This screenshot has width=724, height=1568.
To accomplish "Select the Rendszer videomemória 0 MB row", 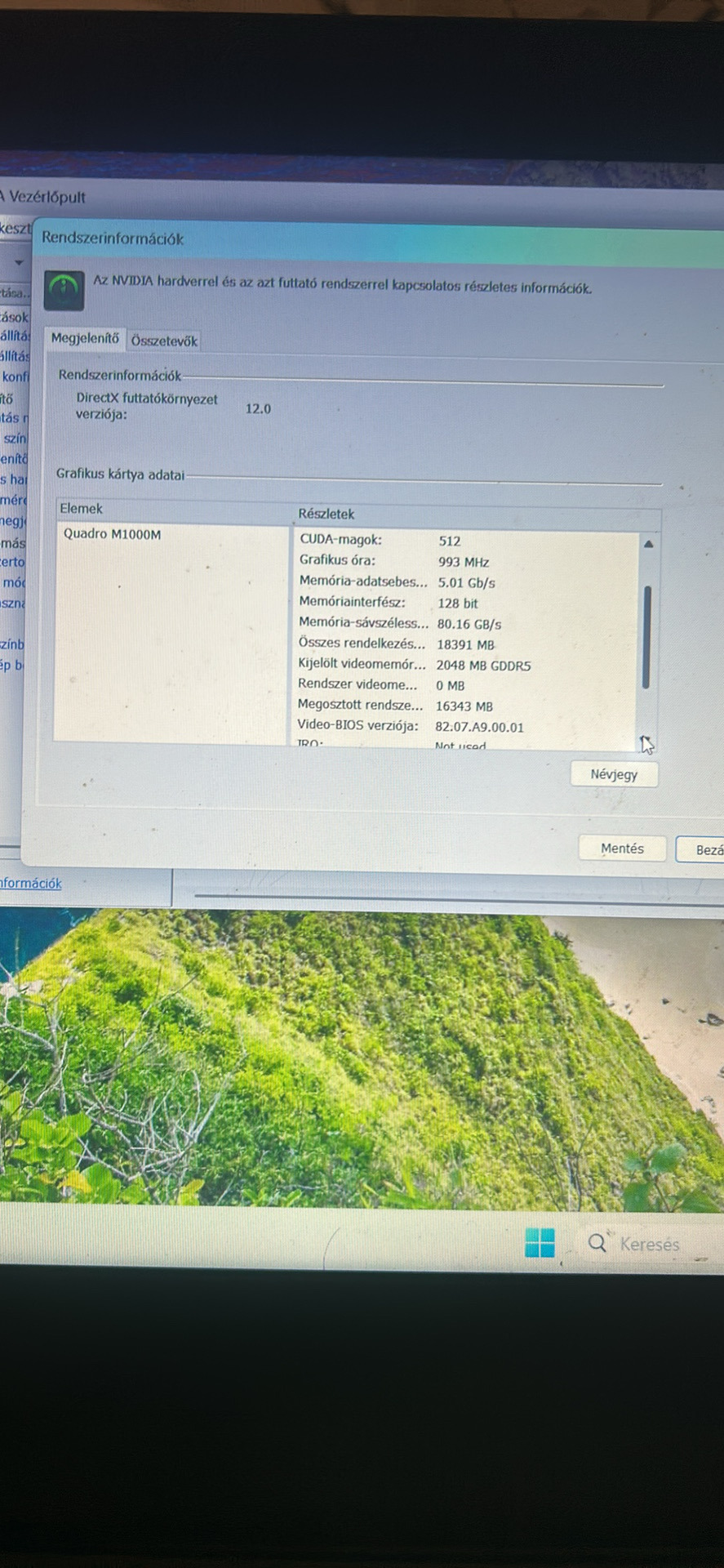I will pyautogui.click(x=465, y=684).
